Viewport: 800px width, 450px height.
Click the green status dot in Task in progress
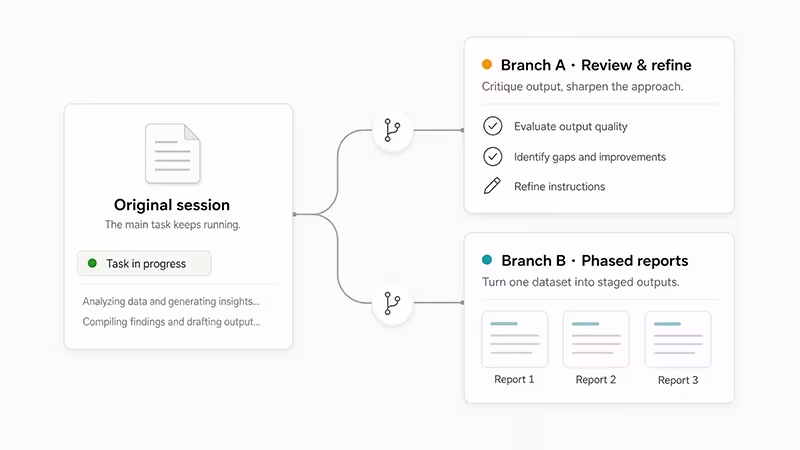[92, 263]
